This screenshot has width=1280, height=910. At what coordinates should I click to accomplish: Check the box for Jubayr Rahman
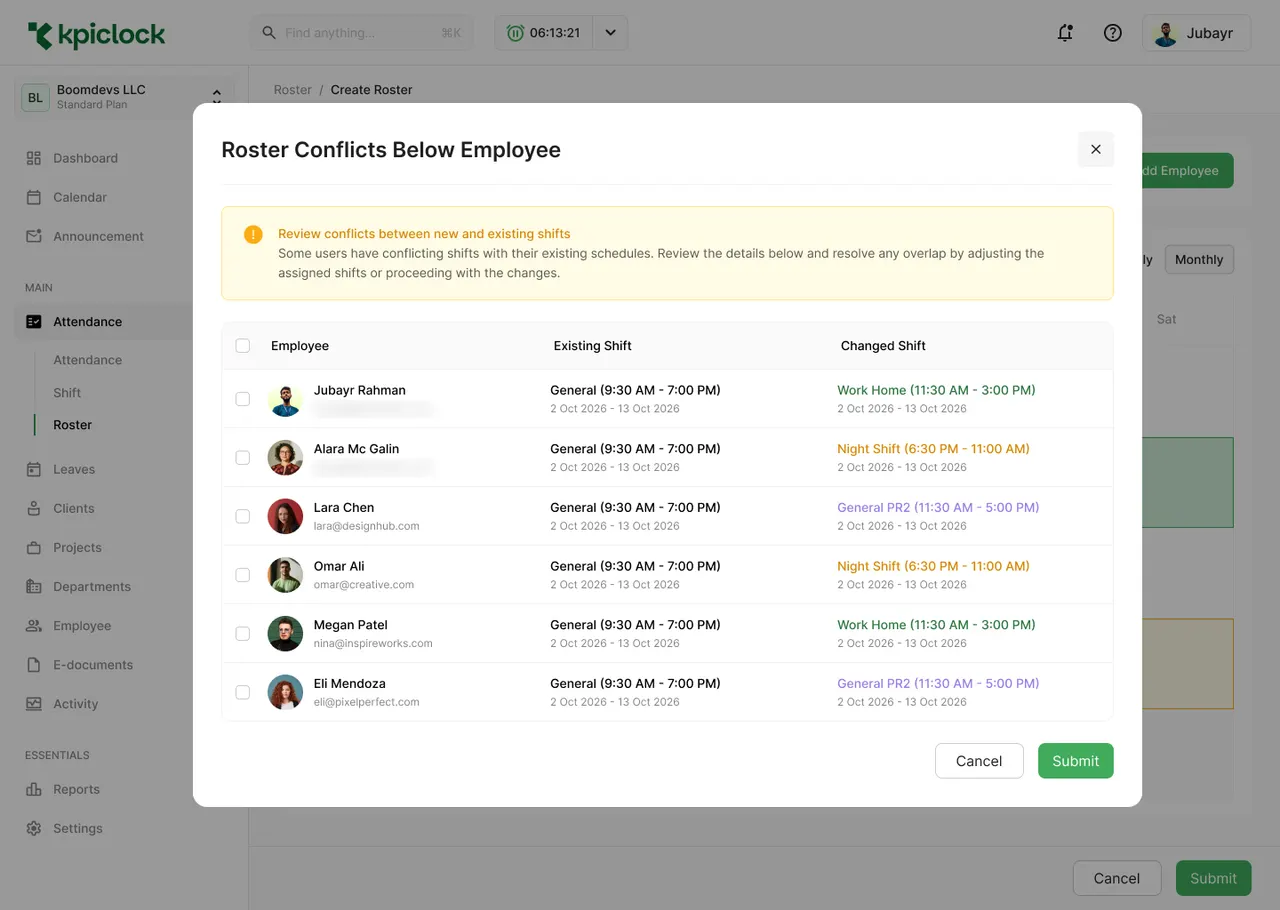pos(243,399)
